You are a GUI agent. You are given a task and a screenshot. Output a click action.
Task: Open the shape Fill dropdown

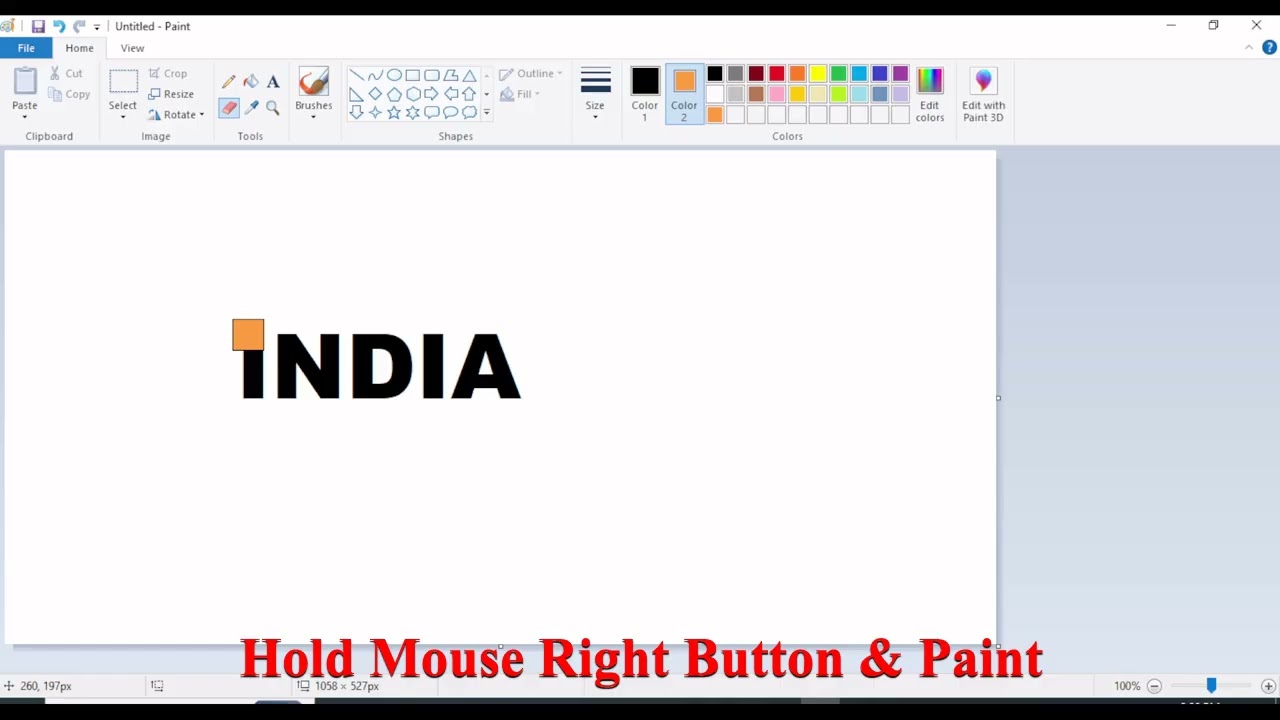520,94
